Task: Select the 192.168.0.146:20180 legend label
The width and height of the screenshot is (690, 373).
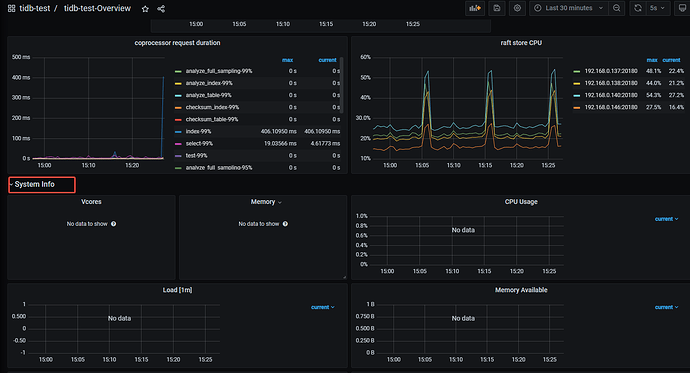Action: pos(611,107)
